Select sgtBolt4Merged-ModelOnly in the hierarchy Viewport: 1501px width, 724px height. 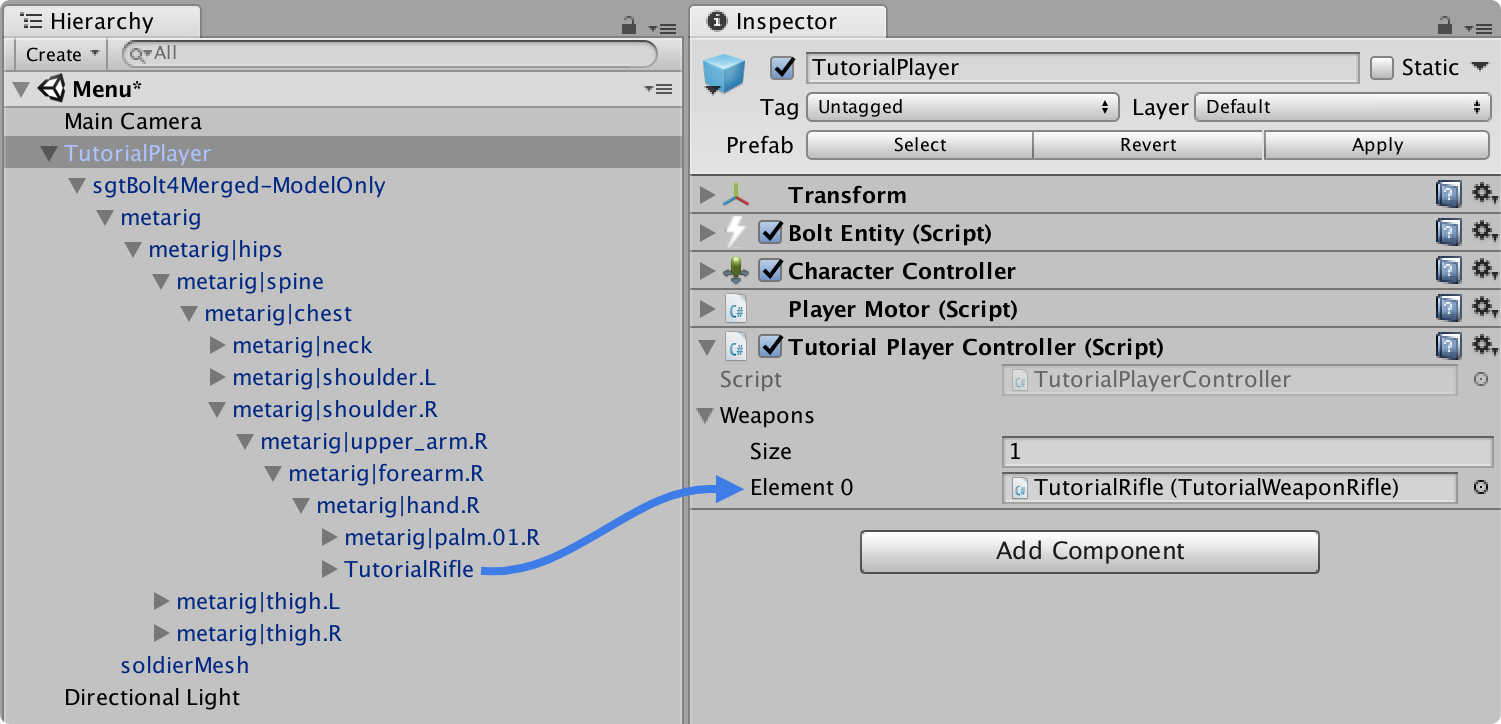pyautogui.click(x=239, y=186)
